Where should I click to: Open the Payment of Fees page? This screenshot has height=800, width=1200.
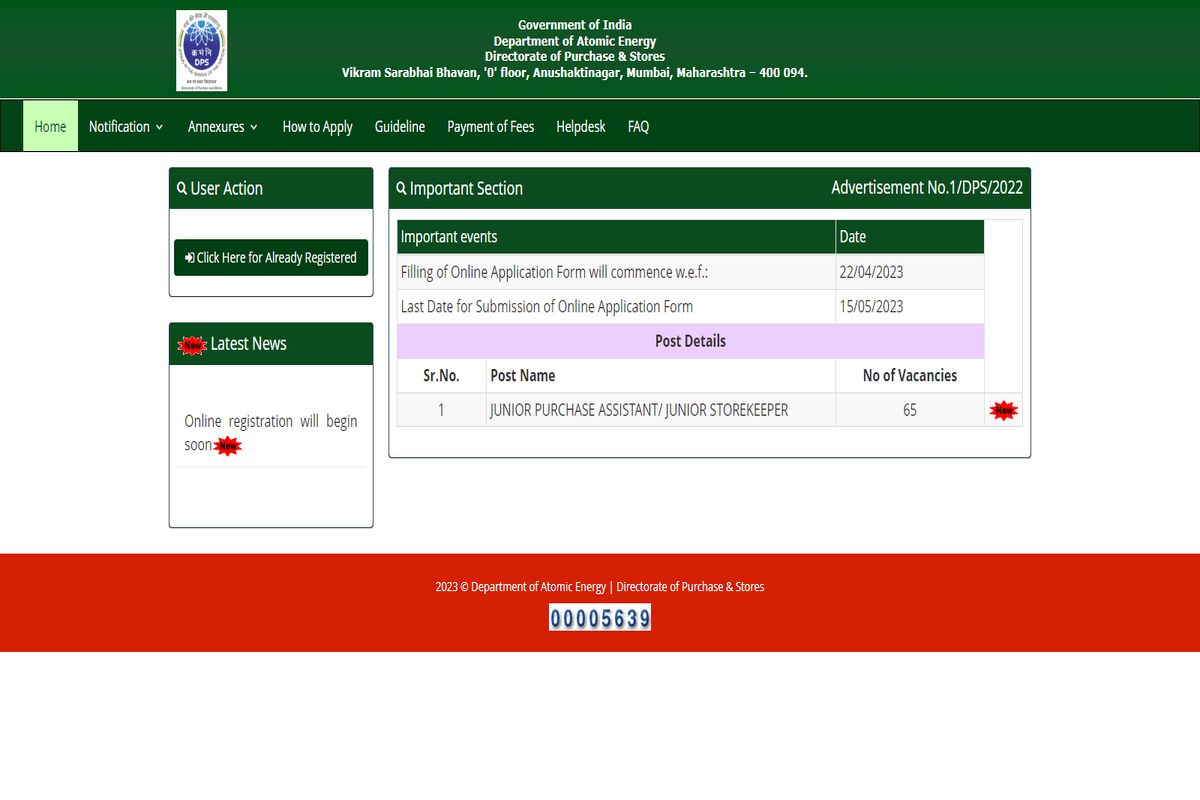490,127
